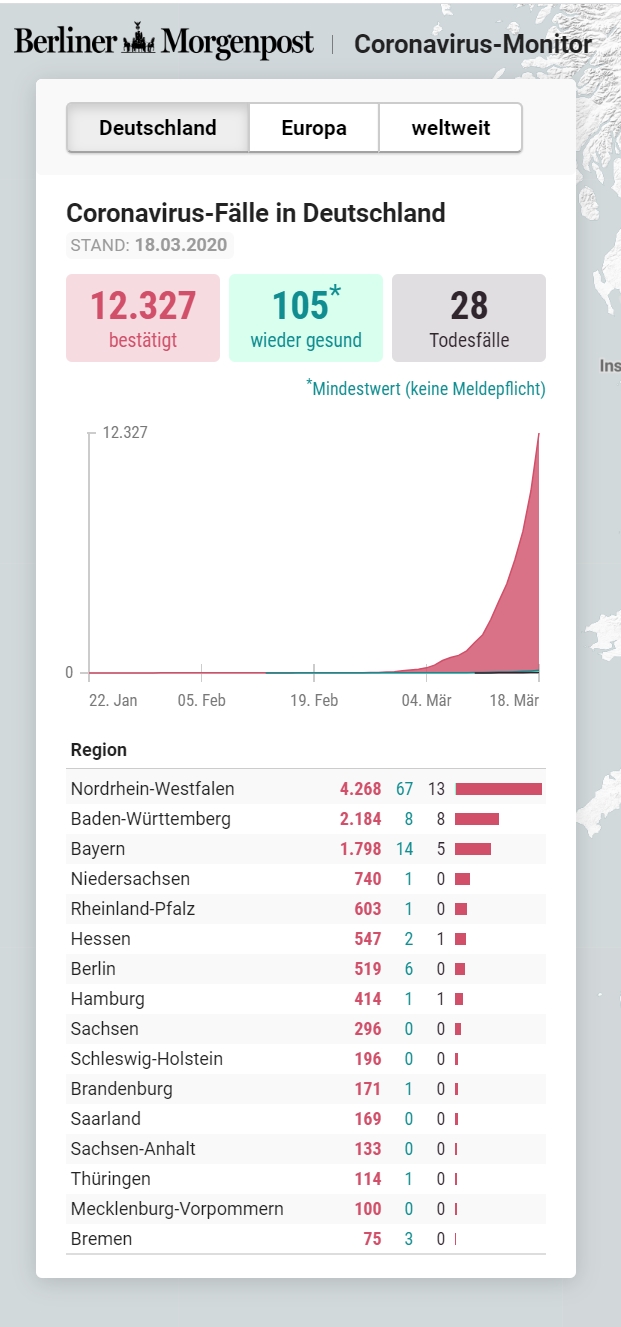Open the weltweit tab
This screenshot has height=1327, width=621.
coord(450,128)
